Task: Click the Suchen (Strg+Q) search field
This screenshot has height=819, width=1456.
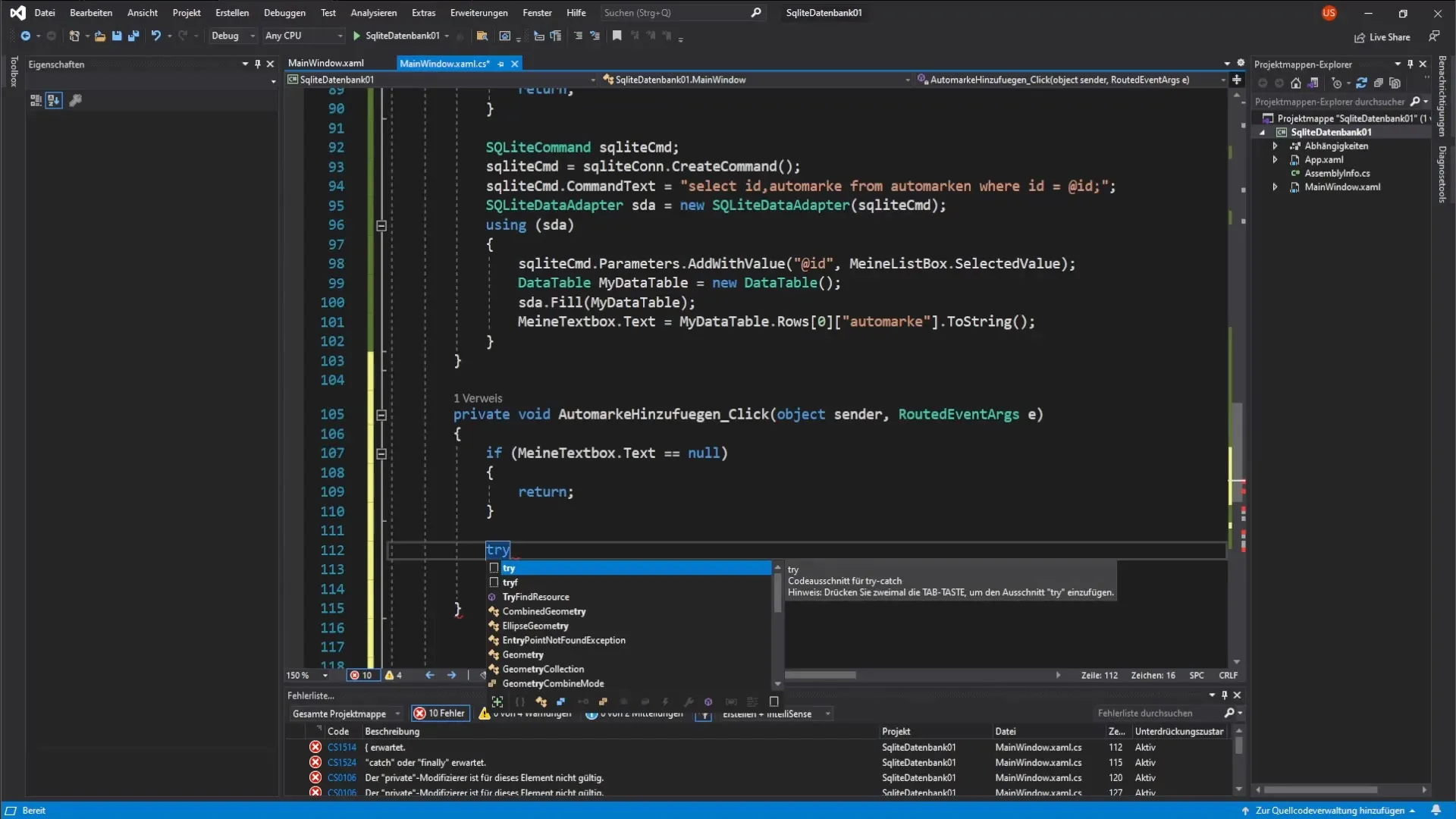Action: 682,13
